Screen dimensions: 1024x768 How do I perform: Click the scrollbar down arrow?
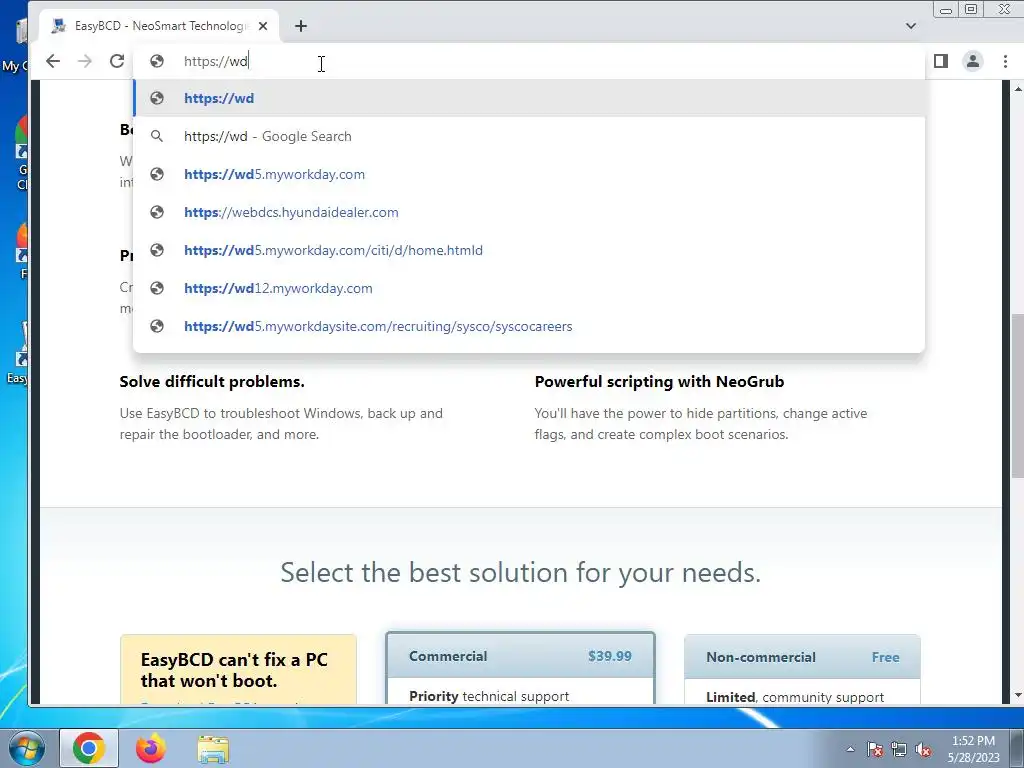coord(1017,696)
